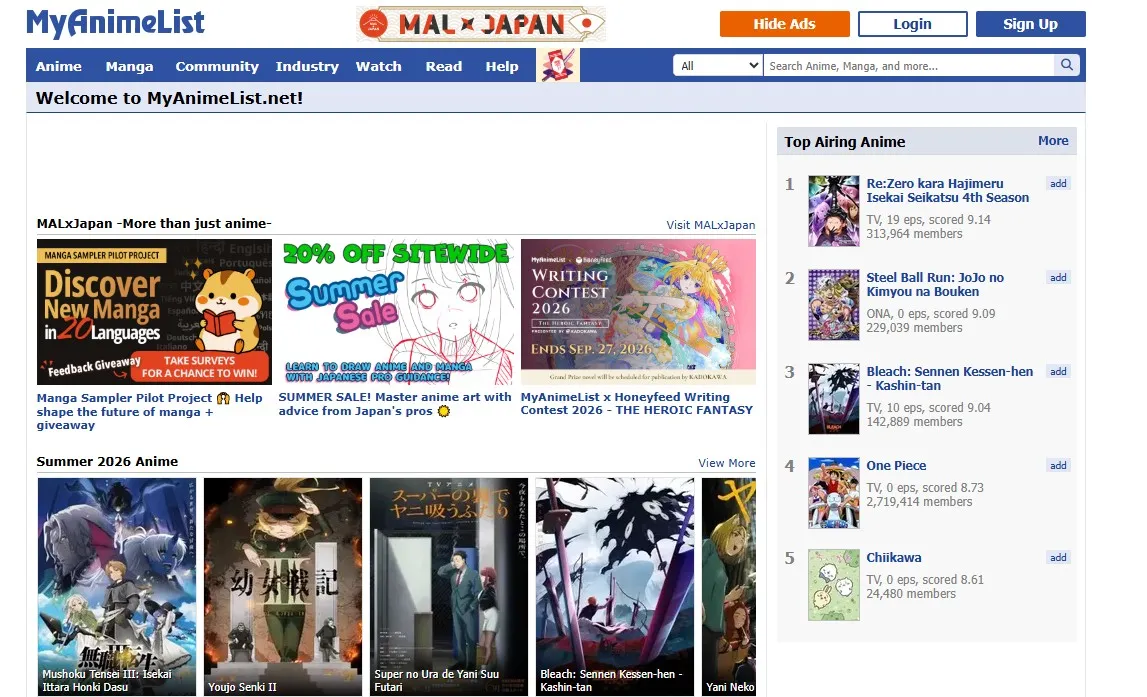The height and width of the screenshot is (697, 1147).
Task: Add Steel Ball Run to list
Action: point(1058,277)
